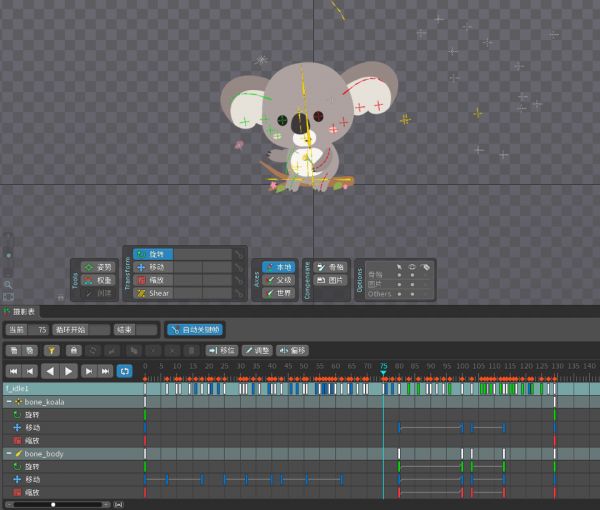Click the 循环开始 loop start field

click(x=81, y=329)
